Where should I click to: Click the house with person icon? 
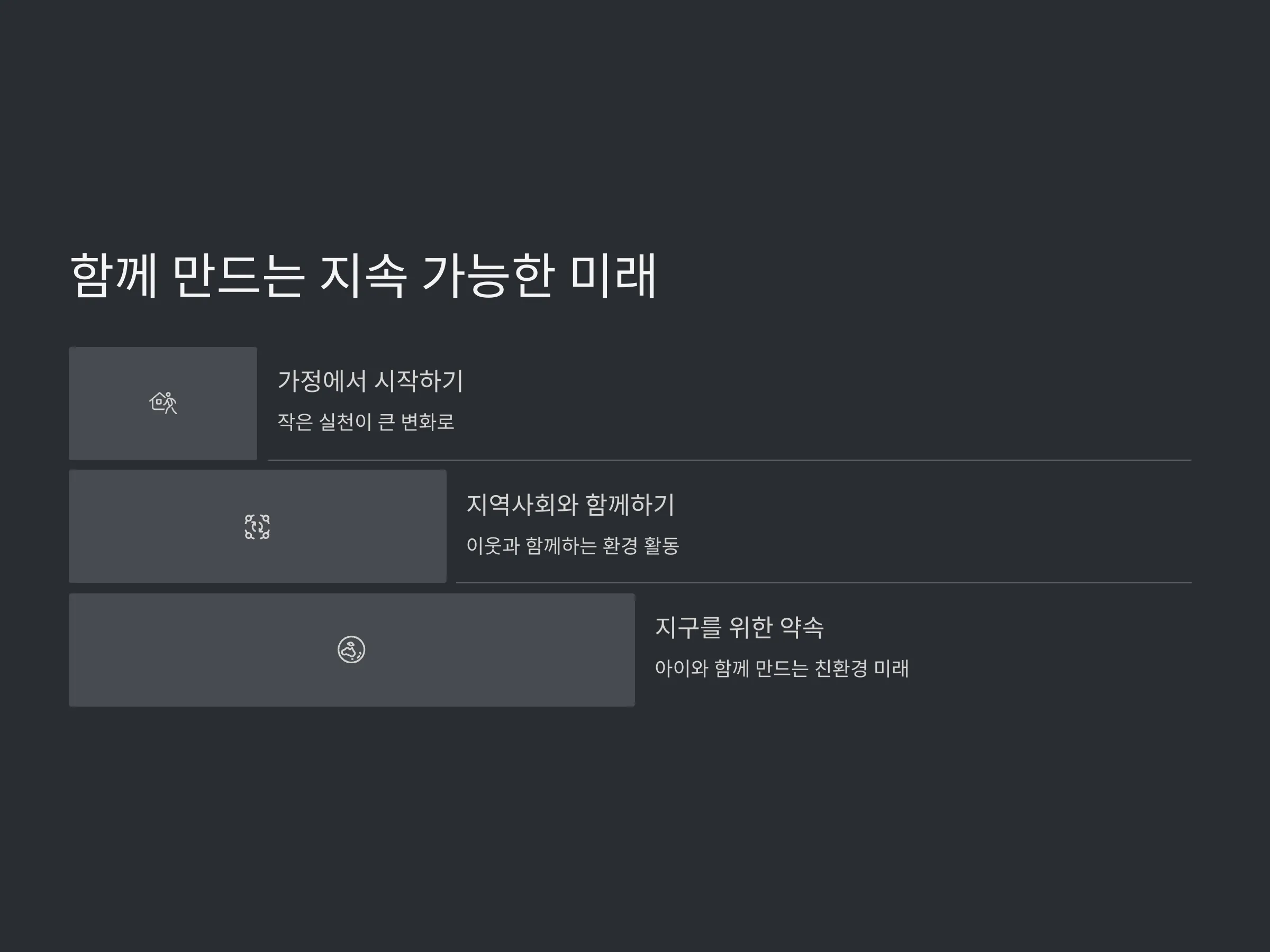coord(163,403)
